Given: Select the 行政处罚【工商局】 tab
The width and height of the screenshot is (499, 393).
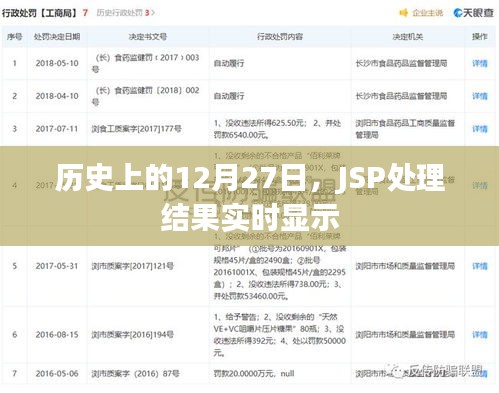Looking at the screenshot, I should (x=40, y=13).
